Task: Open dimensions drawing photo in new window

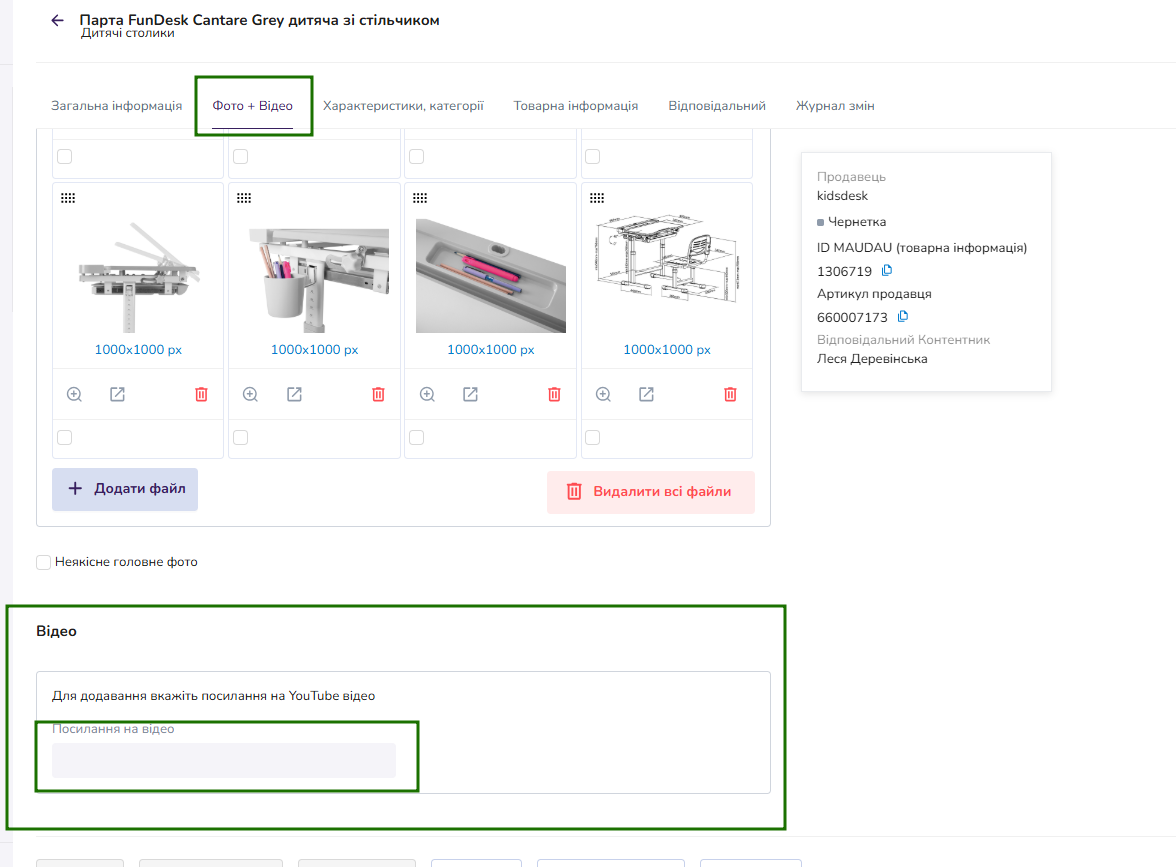Action: tap(646, 394)
